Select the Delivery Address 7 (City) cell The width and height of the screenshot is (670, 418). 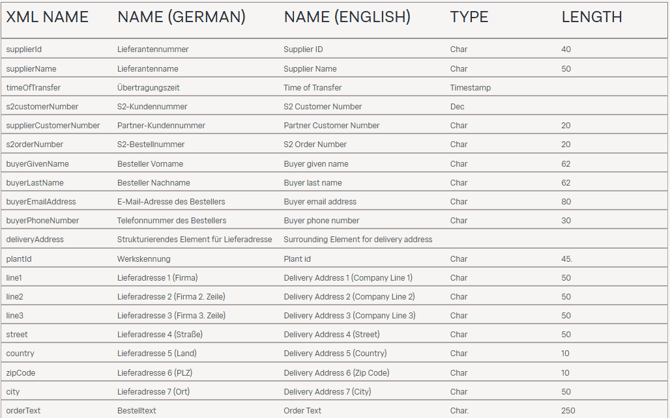(327, 392)
